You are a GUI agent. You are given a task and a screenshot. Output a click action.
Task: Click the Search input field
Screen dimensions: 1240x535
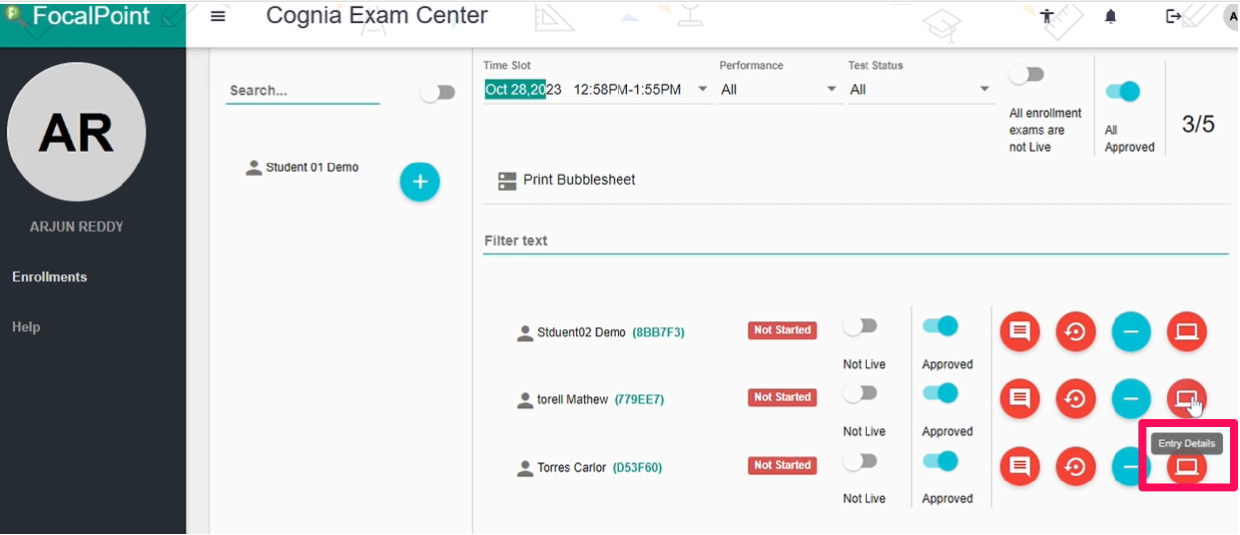coord(303,90)
